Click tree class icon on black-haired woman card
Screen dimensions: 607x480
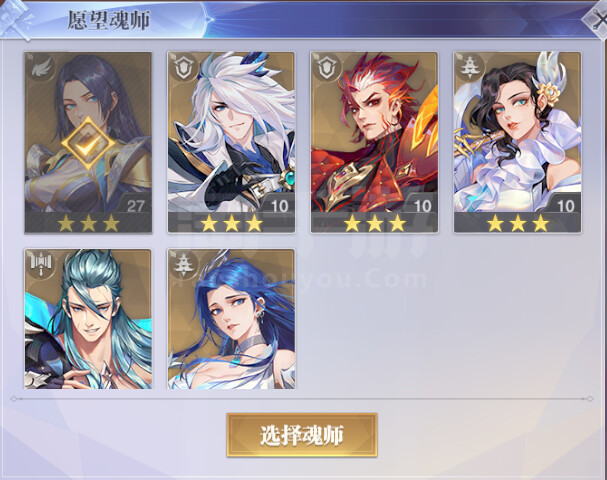[470, 69]
